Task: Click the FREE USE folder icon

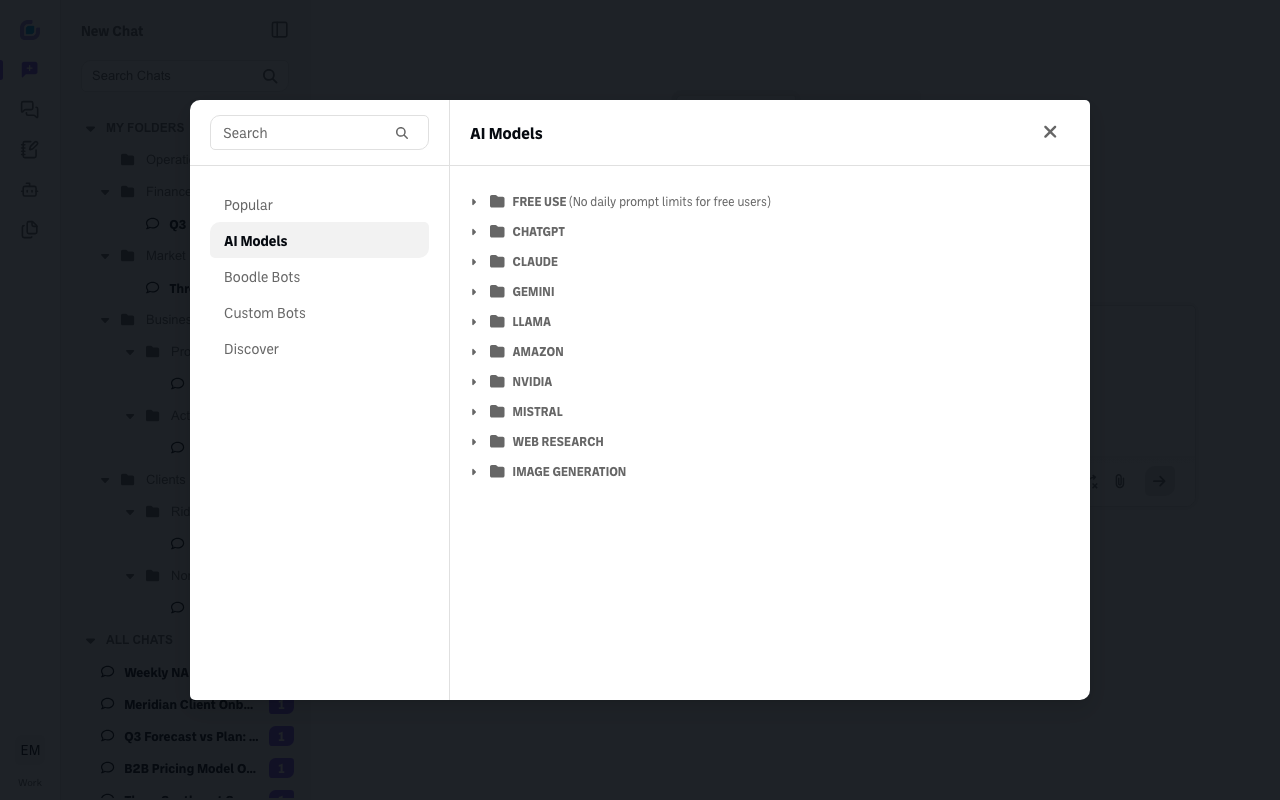Action: point(497,201)
